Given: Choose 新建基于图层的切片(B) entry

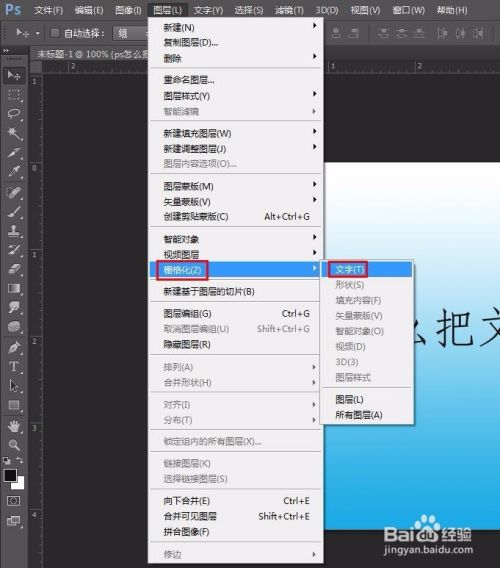Looking at the screenshot, I should [x=236, y=292].
